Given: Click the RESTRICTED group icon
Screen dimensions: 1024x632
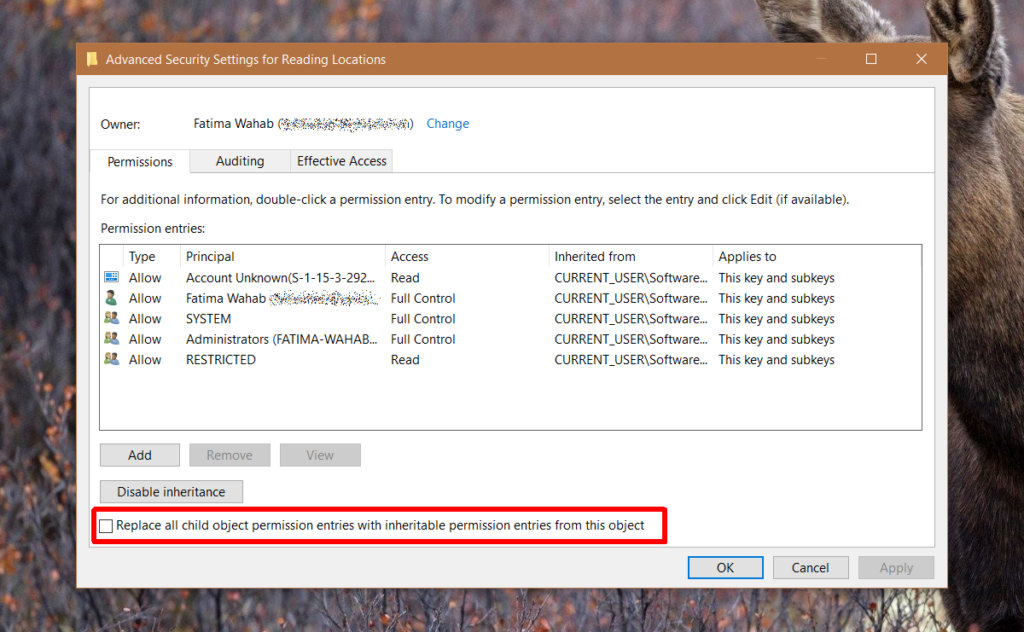Looking at the screenshot, I should tap(111, 359).
